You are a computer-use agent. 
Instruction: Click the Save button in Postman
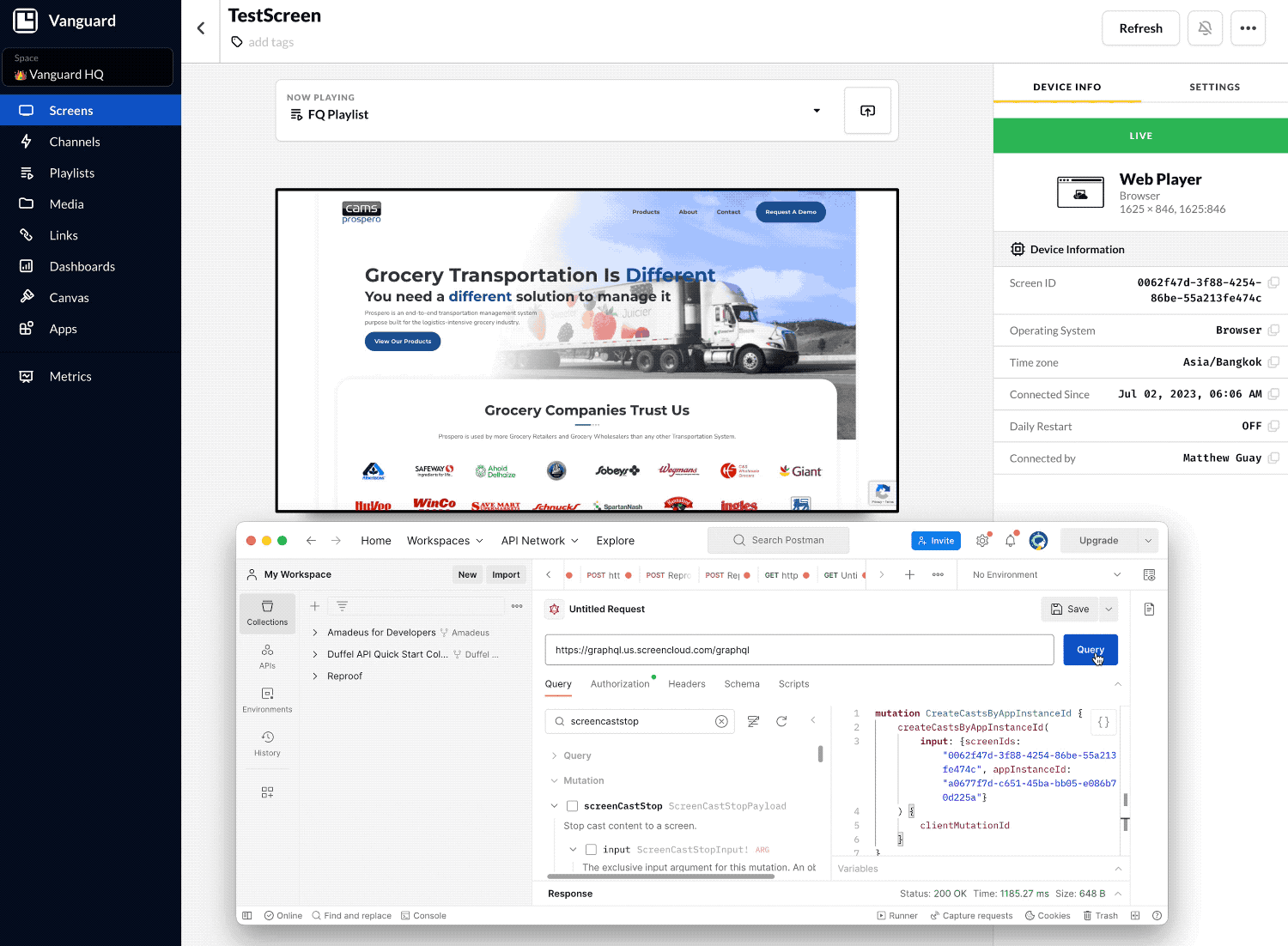coord(1070,609)
